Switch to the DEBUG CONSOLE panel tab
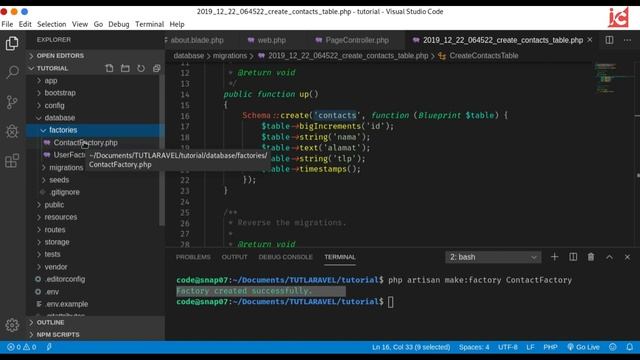Image resolution: width=640 pixels, height=360 pixels. 285,257
